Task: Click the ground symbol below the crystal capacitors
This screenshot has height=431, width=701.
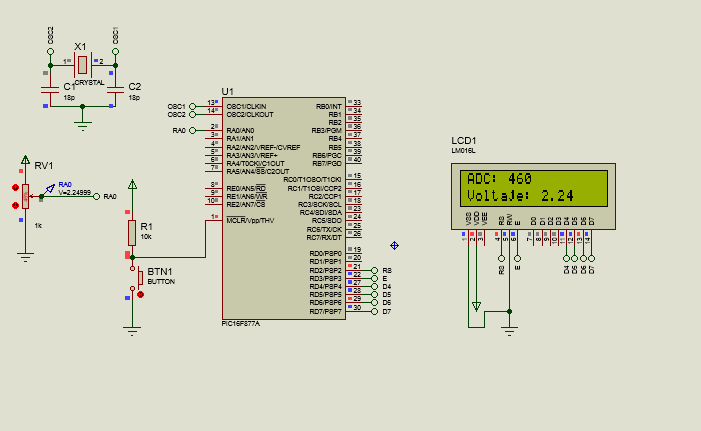Action: coord(82,125)
